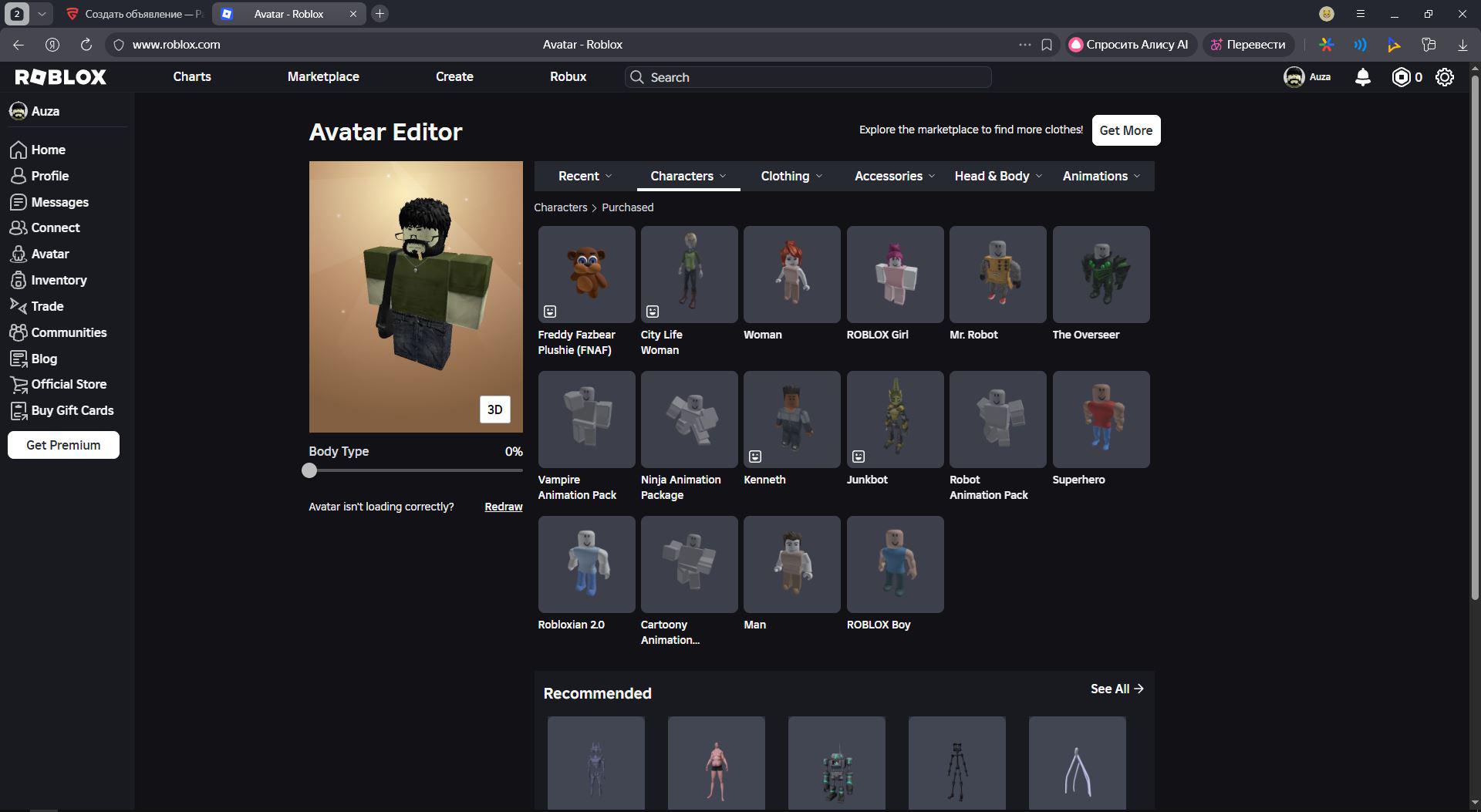The image size is (1481, 812).
Task: Switch to the Создать объявление tab
Action: pos(135,14)
